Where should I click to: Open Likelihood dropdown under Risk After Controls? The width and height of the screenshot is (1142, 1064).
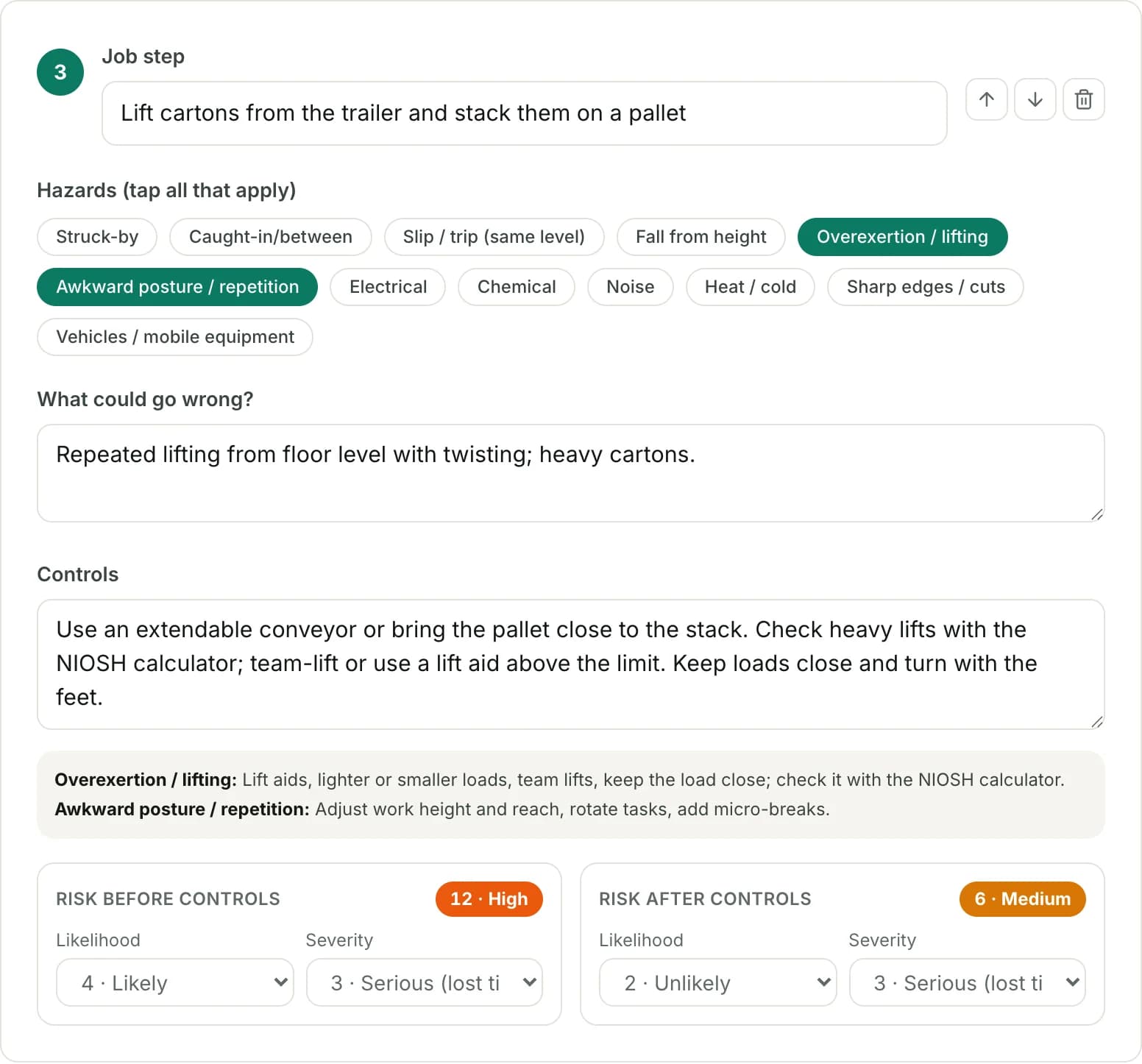pyautogui.click(x=718, y=982)
